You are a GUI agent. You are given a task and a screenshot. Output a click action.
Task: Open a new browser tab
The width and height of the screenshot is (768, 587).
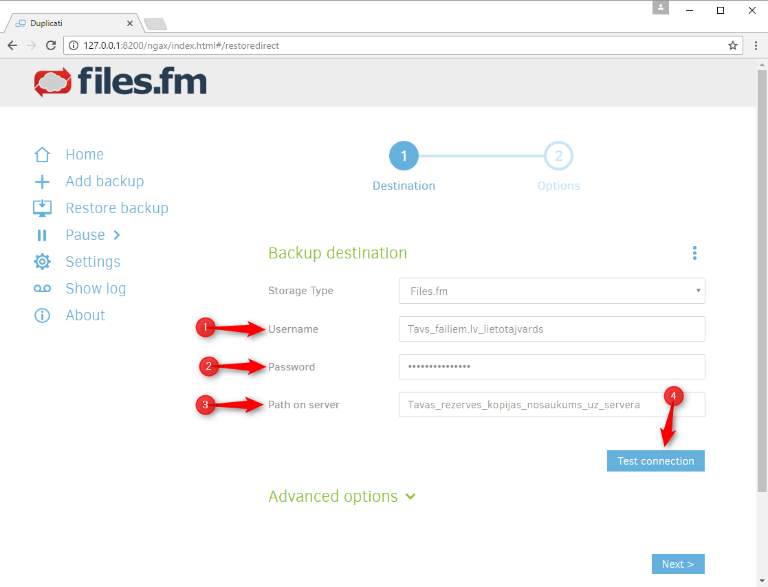[155, 24]
